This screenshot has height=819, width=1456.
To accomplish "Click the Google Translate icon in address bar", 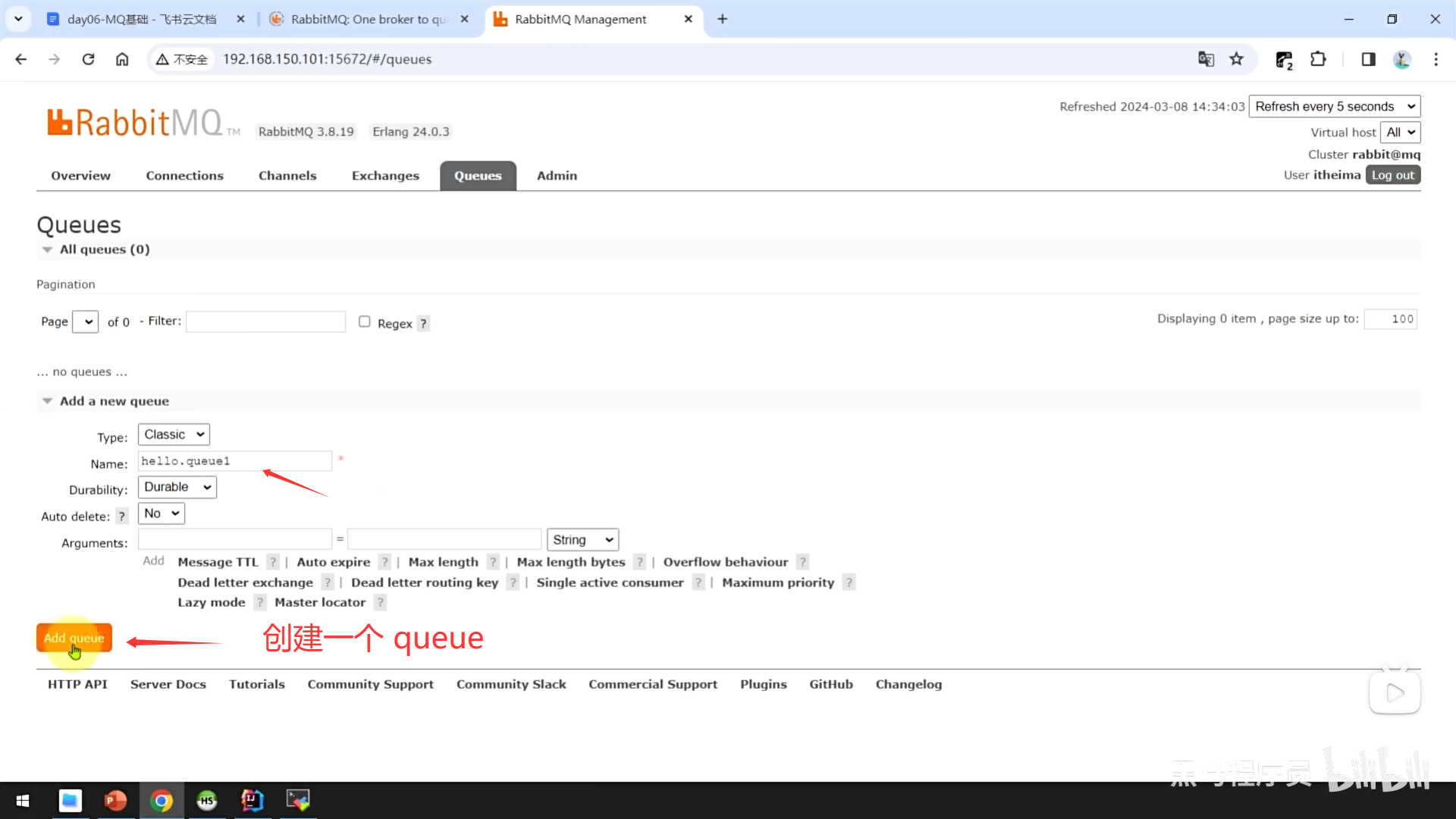I will (1206, 59).
